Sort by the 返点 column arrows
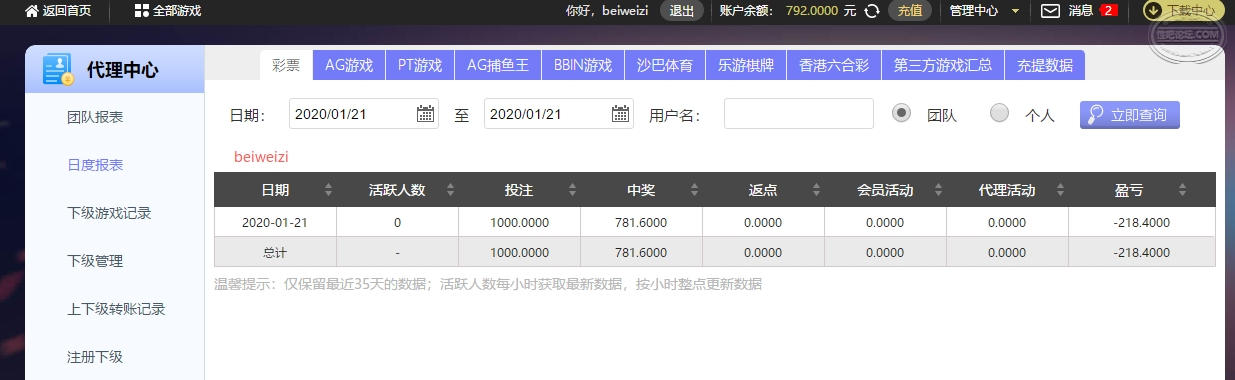Image resolution: width=1235 pixels, height=380 pixels. point(816,190)
